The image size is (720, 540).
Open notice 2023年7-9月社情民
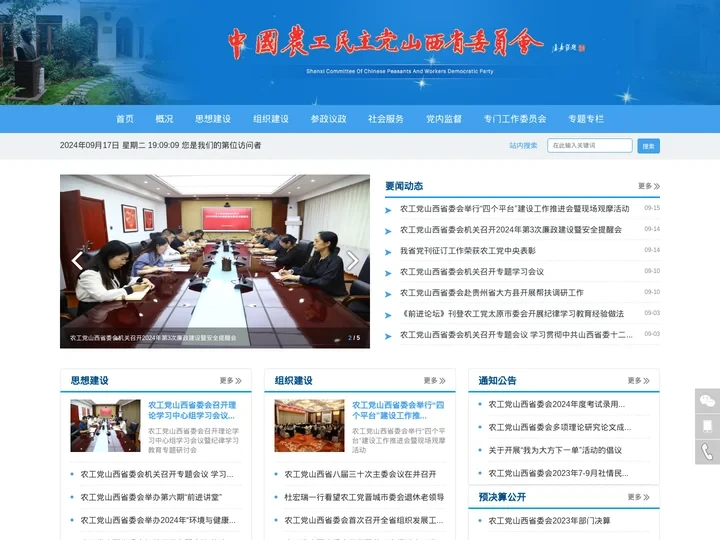[x=558, y=473]
